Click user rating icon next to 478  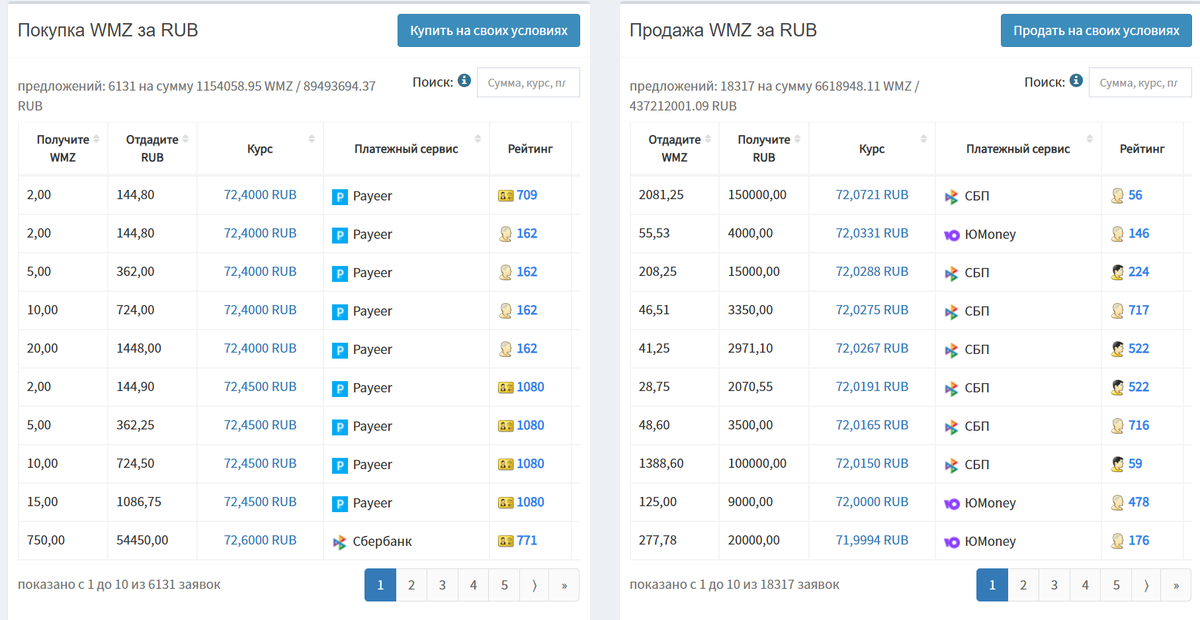coord(1118,503)
